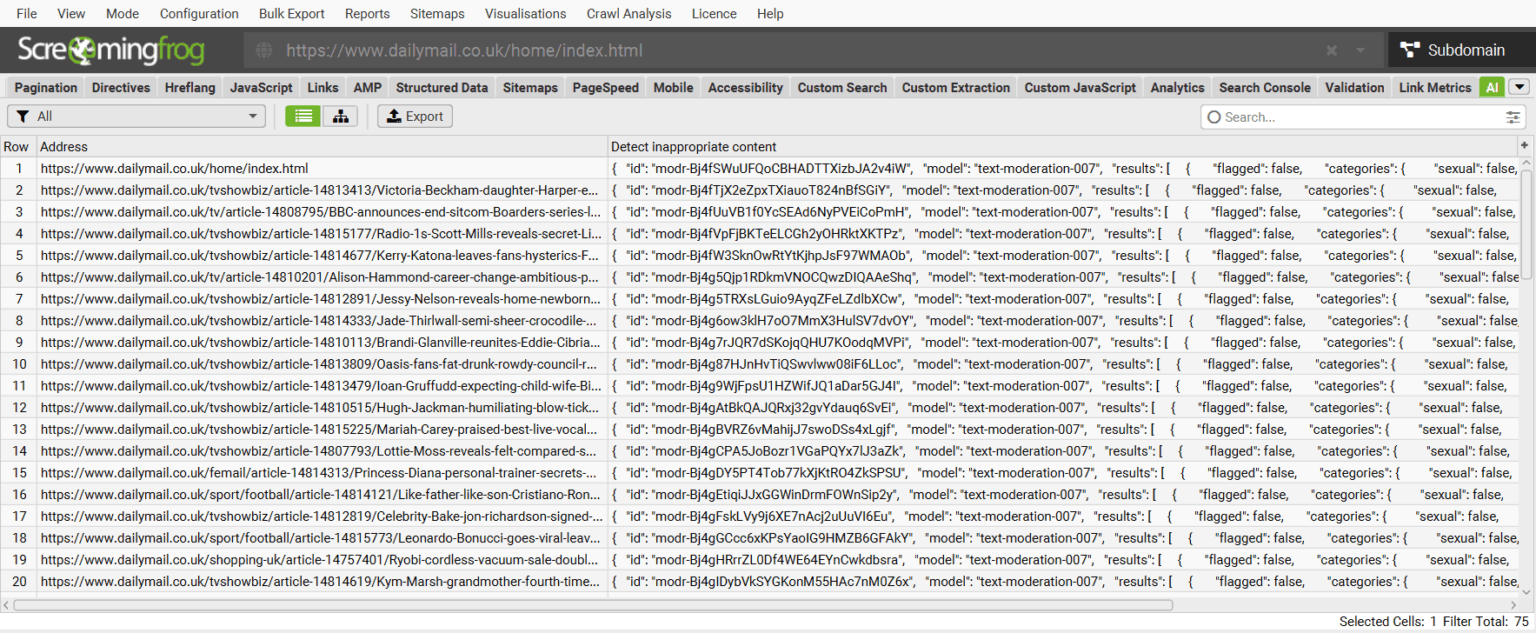This screenshot has height=633, width=1536.
Task: Export the table data
Action: 415,117
